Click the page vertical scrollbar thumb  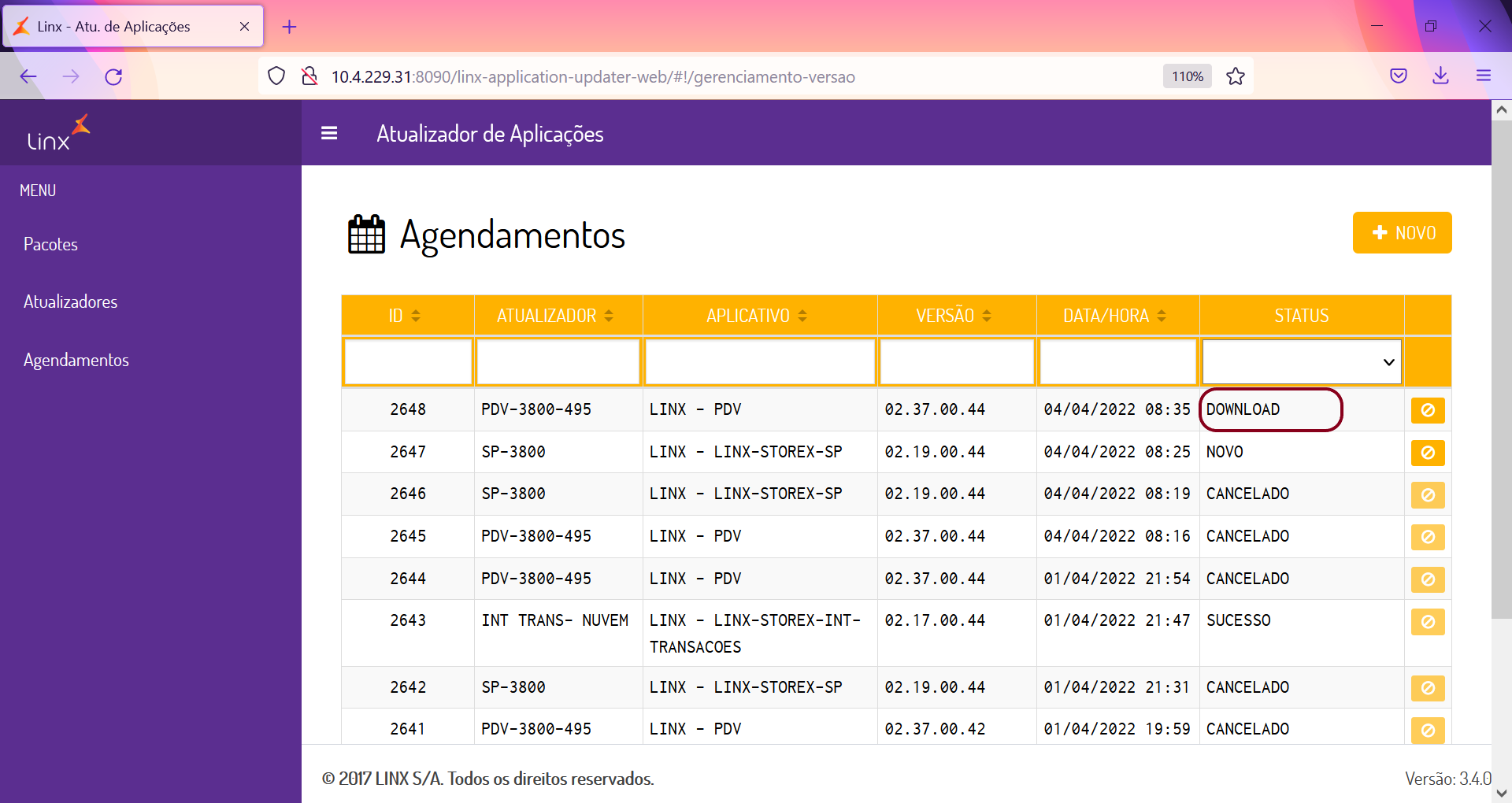coord(1501,370)
